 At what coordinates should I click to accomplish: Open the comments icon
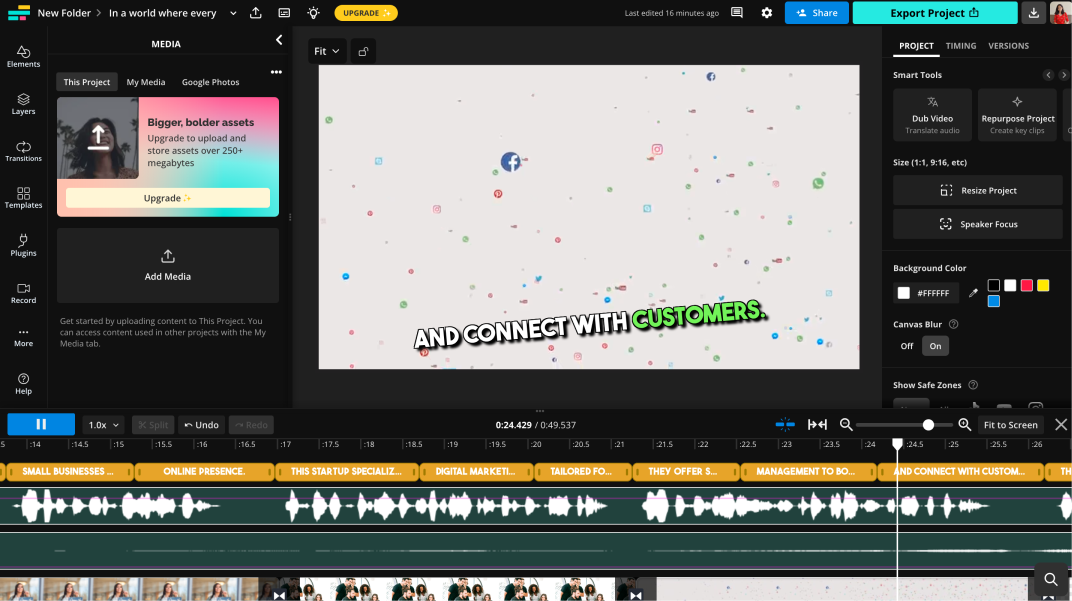pyautogui.click(x=736, y=13)
